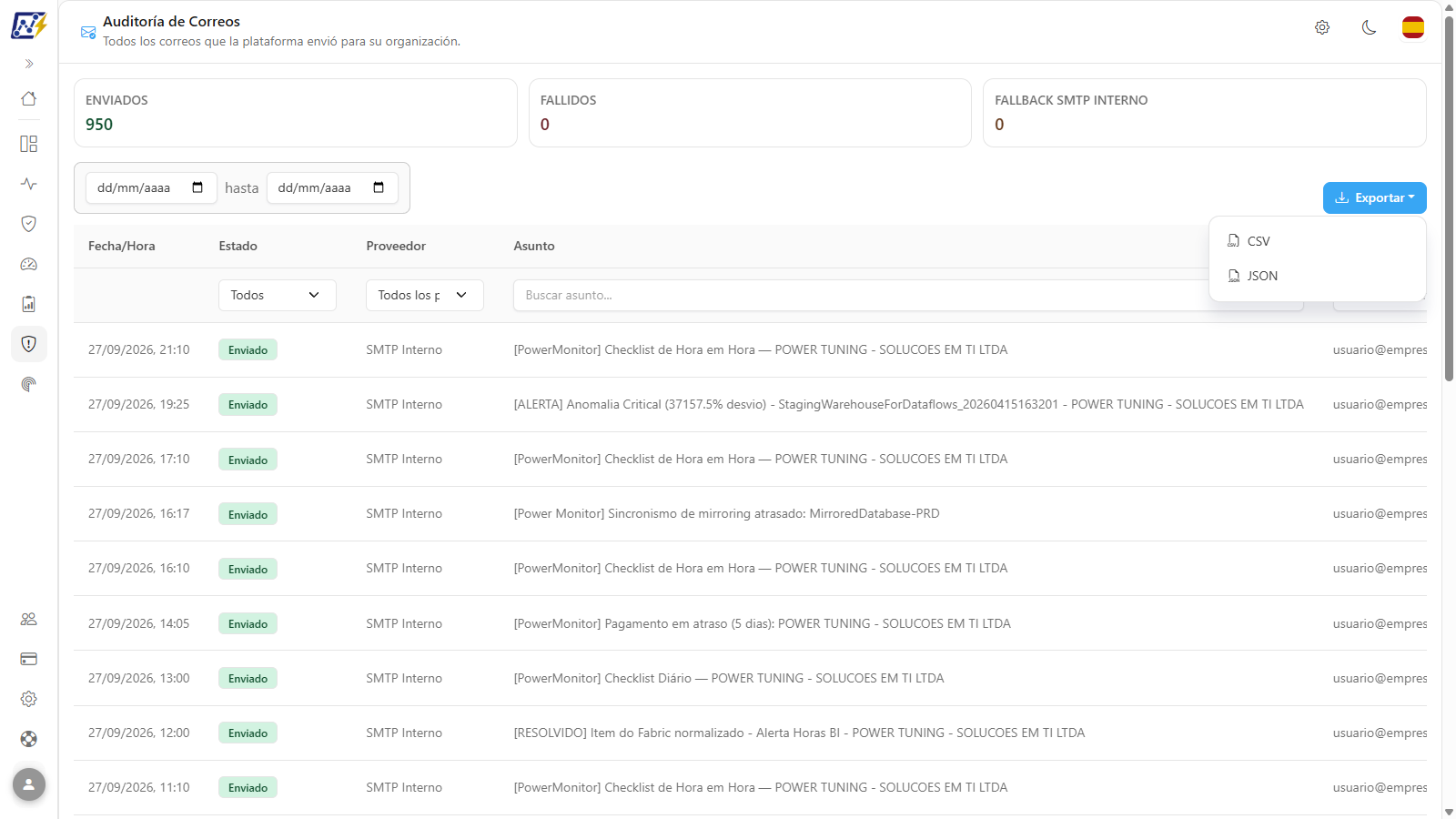Click the start date input field
The image size is (1456, 819).
pyautogui.click(x=151, y=187)
